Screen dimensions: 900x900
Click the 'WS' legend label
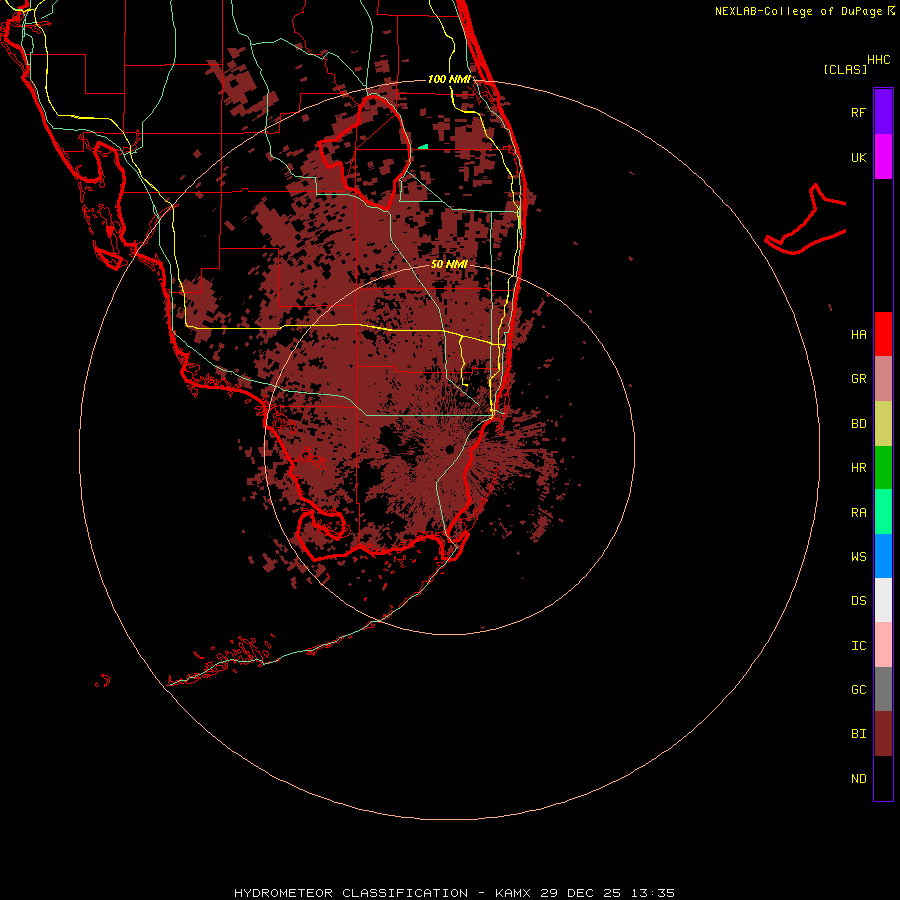[859, 557]
